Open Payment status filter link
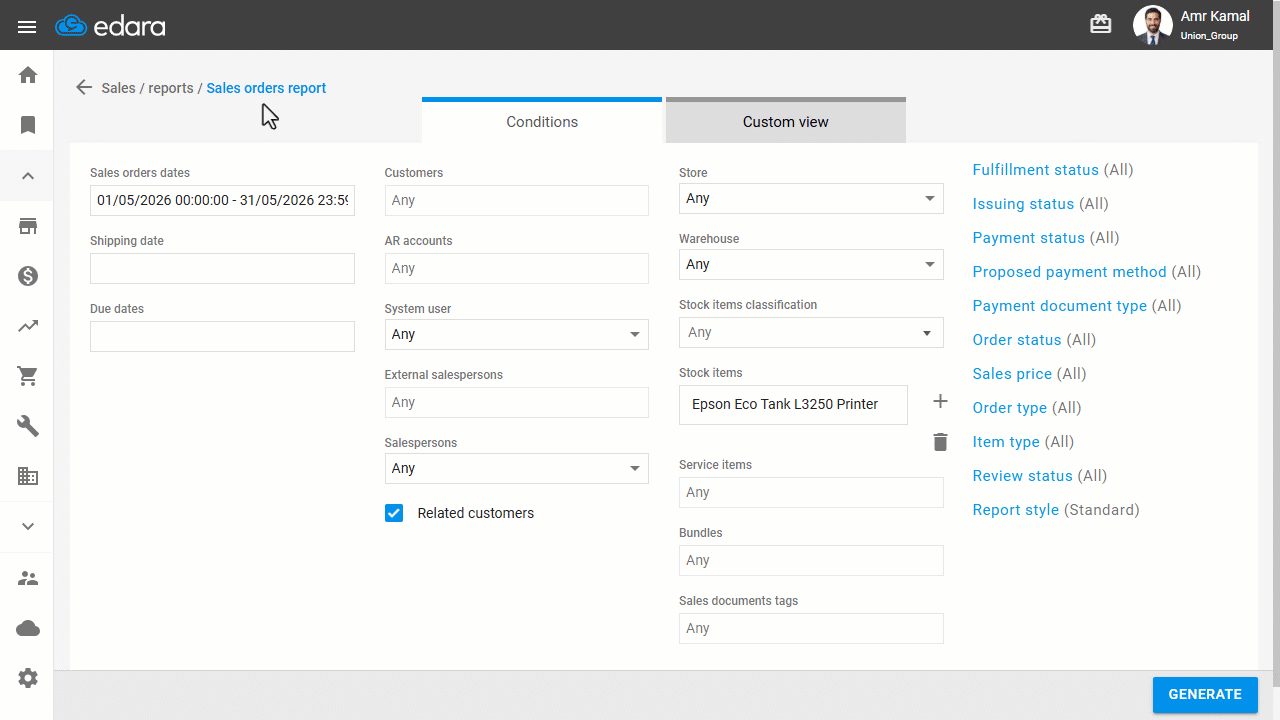 pyautogui.click(x=1029, y=238)
